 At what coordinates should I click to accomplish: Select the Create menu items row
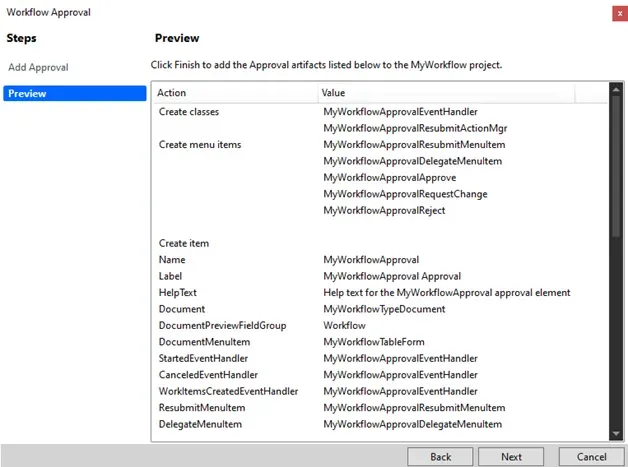coord(200,145)
